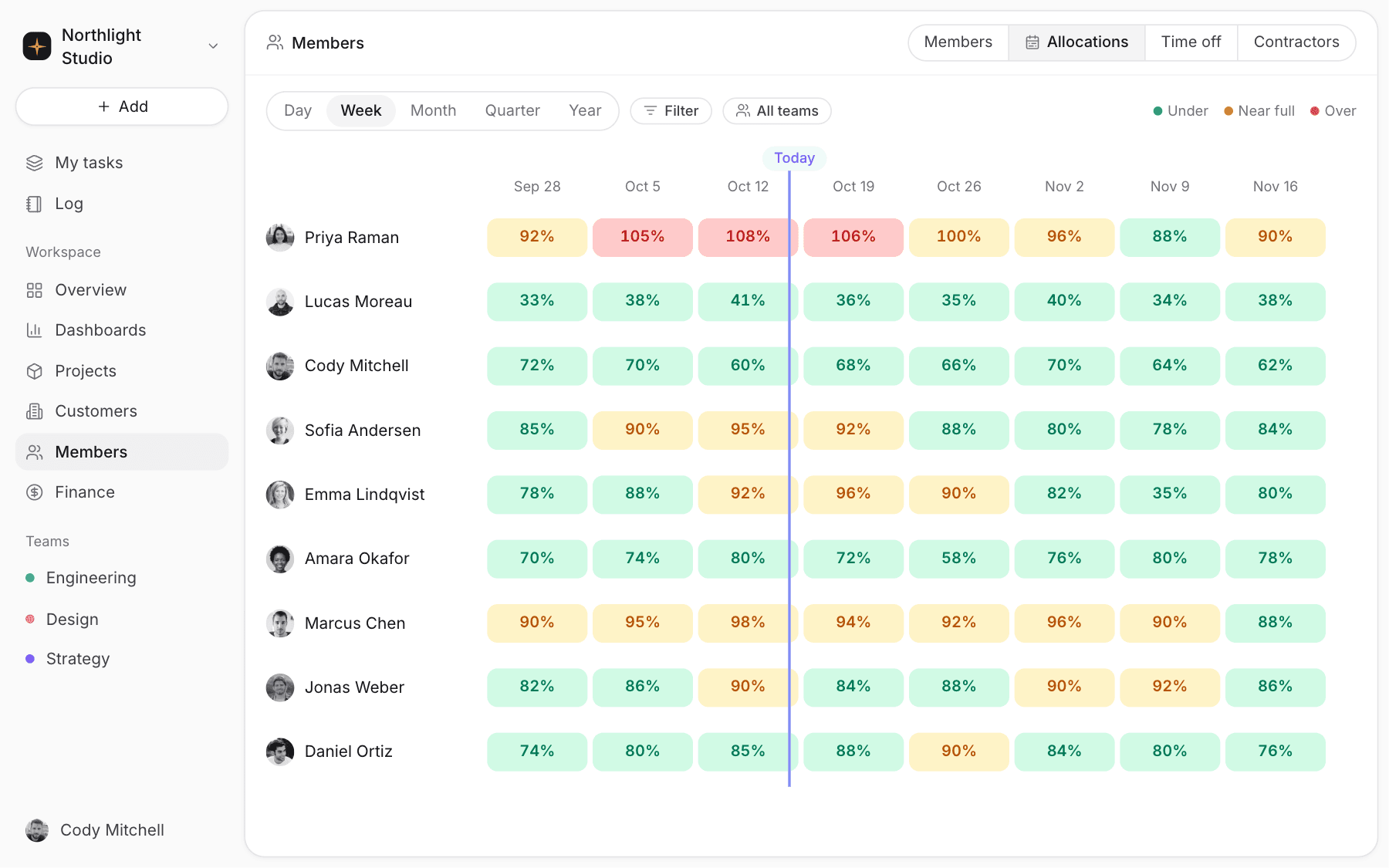Screen dimensions: 1389x868
Task: Click the Over legend red dot
Action: click(x=1314, y=111)
